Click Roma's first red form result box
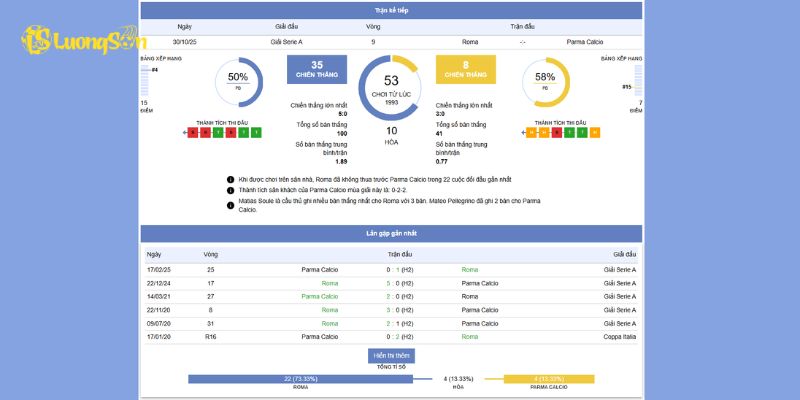800x400 pixels. pos(193,132)
